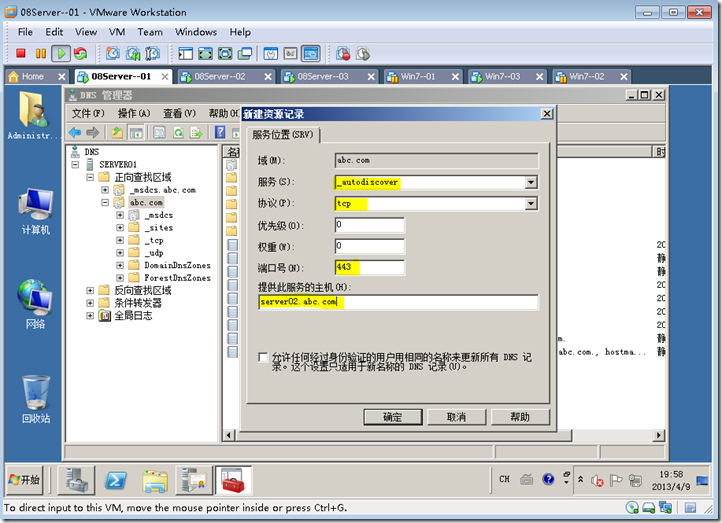The width and height of the screenshot is (722, 523).
Task: Open the 回收站 recycle bin icon
Action: pos(36,399)
